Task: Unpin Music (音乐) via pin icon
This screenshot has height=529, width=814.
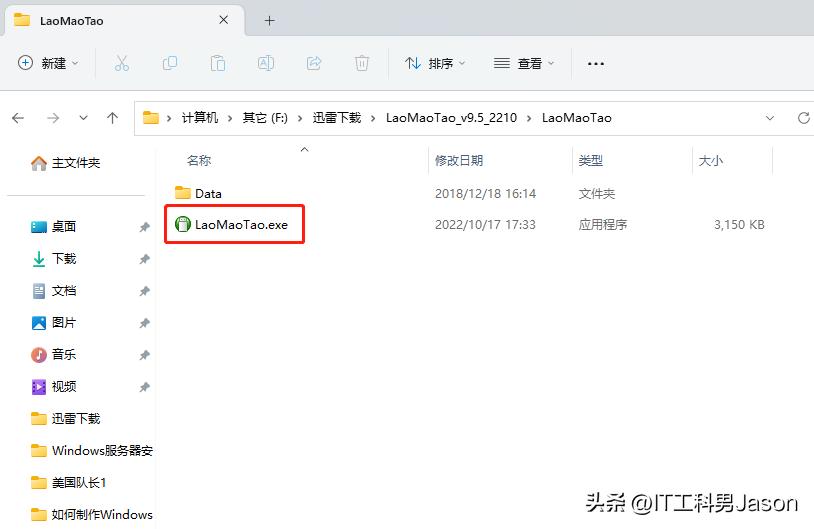Action: [x=144, y=355]
